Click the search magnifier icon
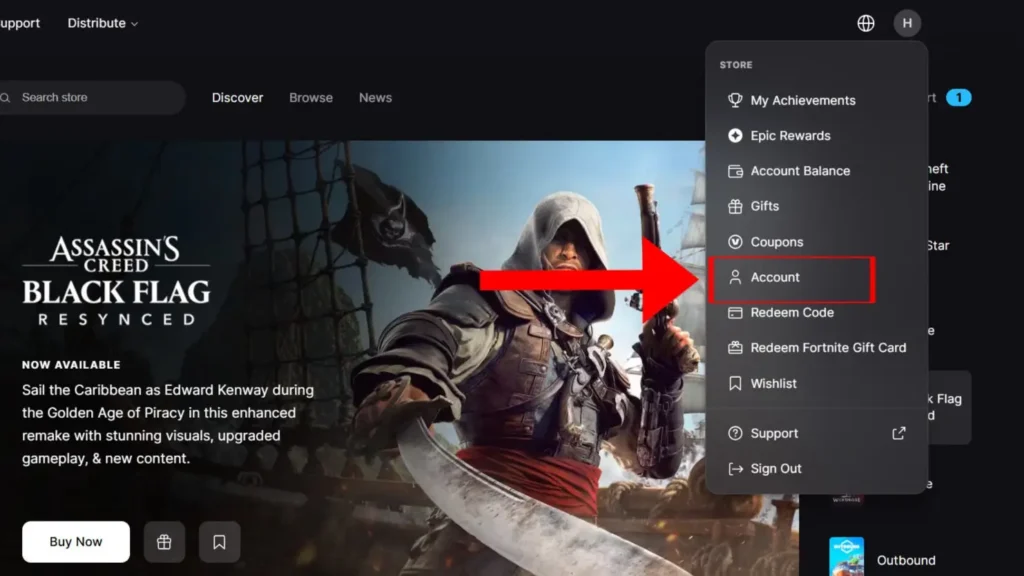 point(6,98)
